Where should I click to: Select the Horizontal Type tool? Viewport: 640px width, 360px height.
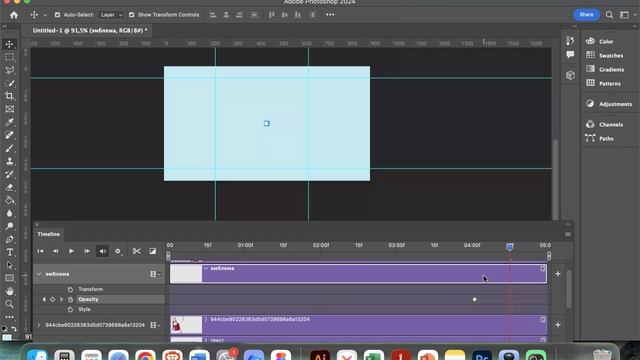(x=9, y=253)
